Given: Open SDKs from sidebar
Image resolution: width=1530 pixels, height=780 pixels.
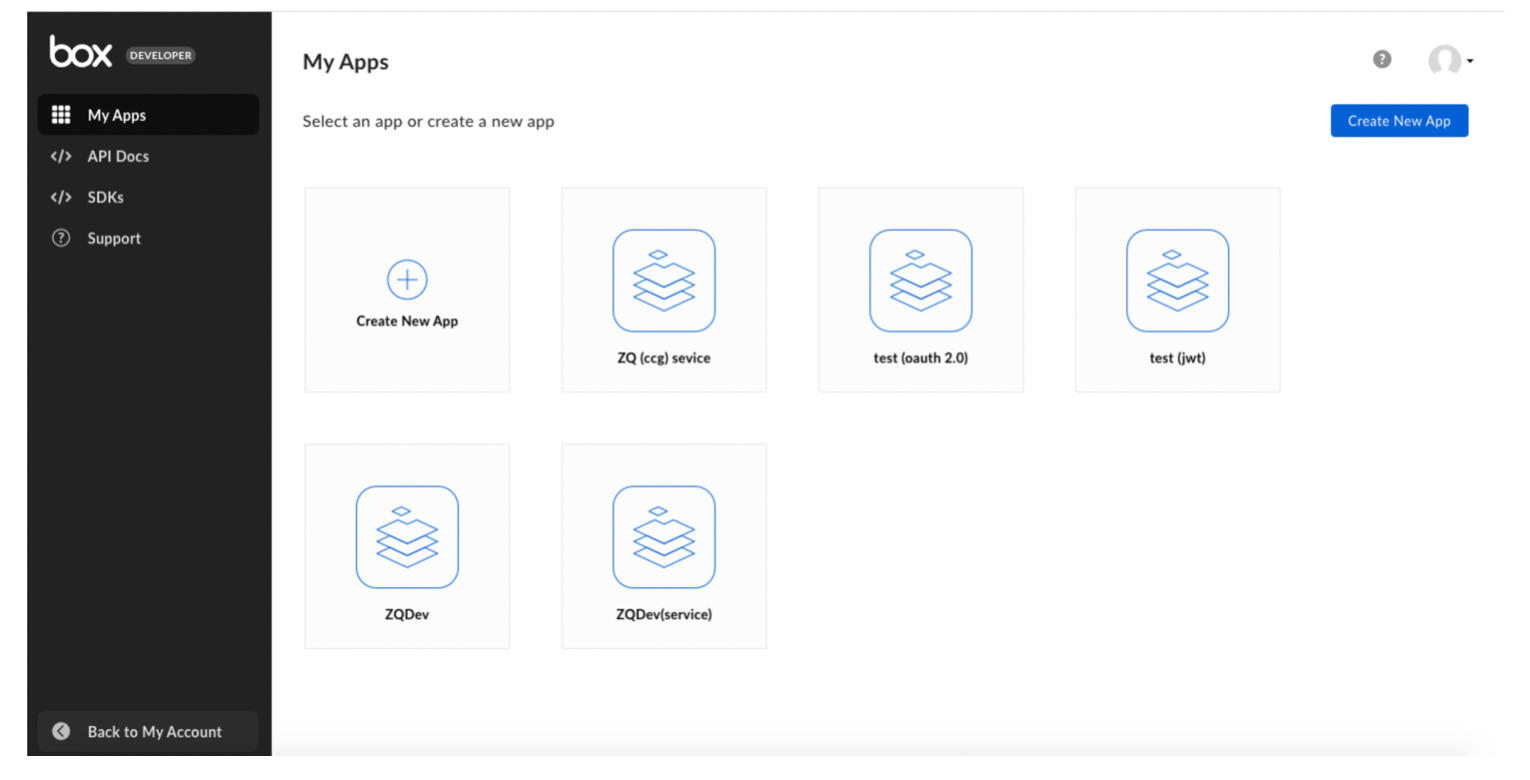Looking at the screenshot, I should click(x=148, y=197).
